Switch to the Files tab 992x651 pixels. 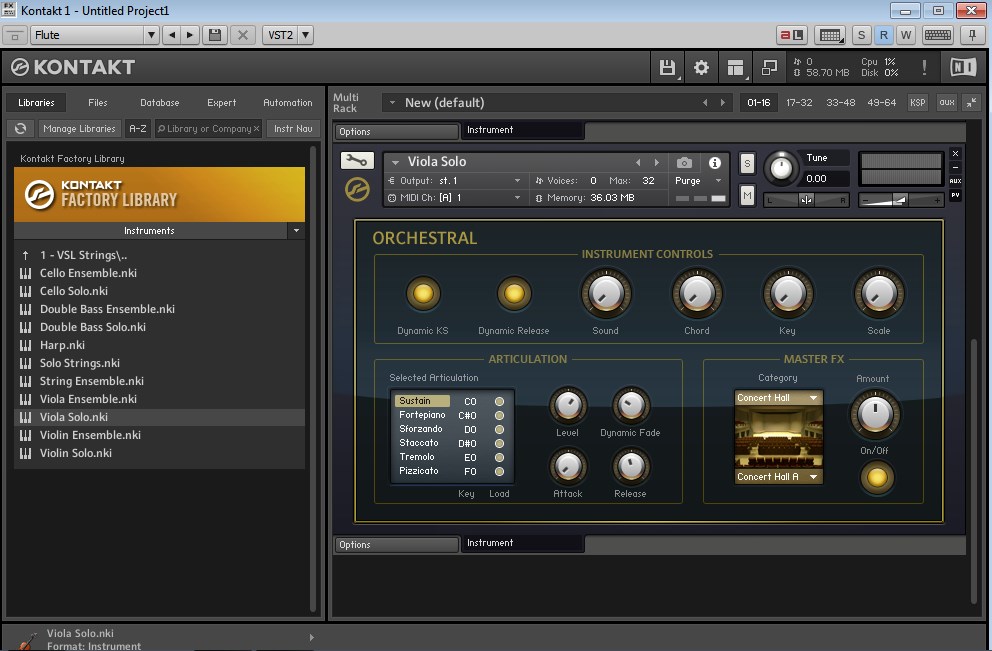coord(98,103)
